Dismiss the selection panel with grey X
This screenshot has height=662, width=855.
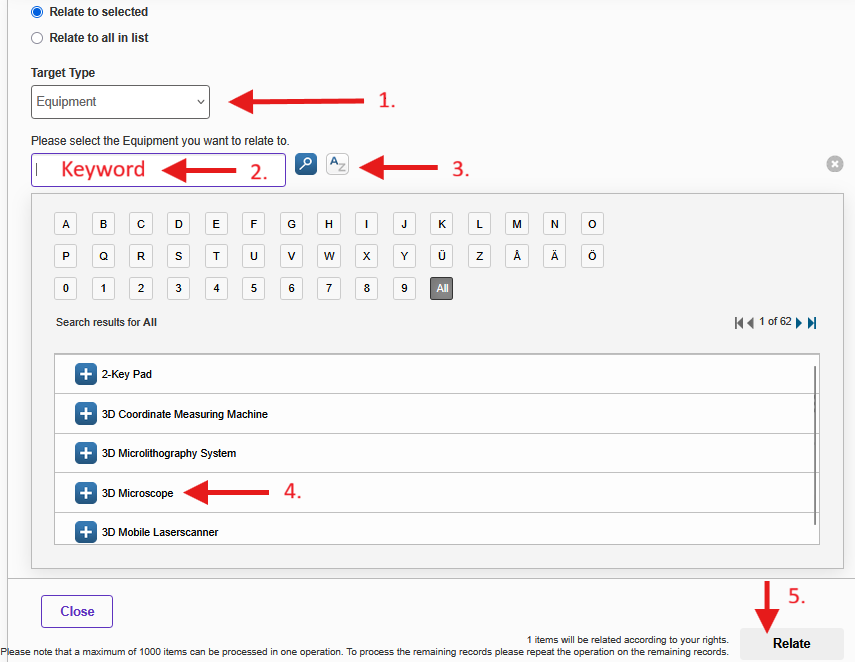[835, 164]
